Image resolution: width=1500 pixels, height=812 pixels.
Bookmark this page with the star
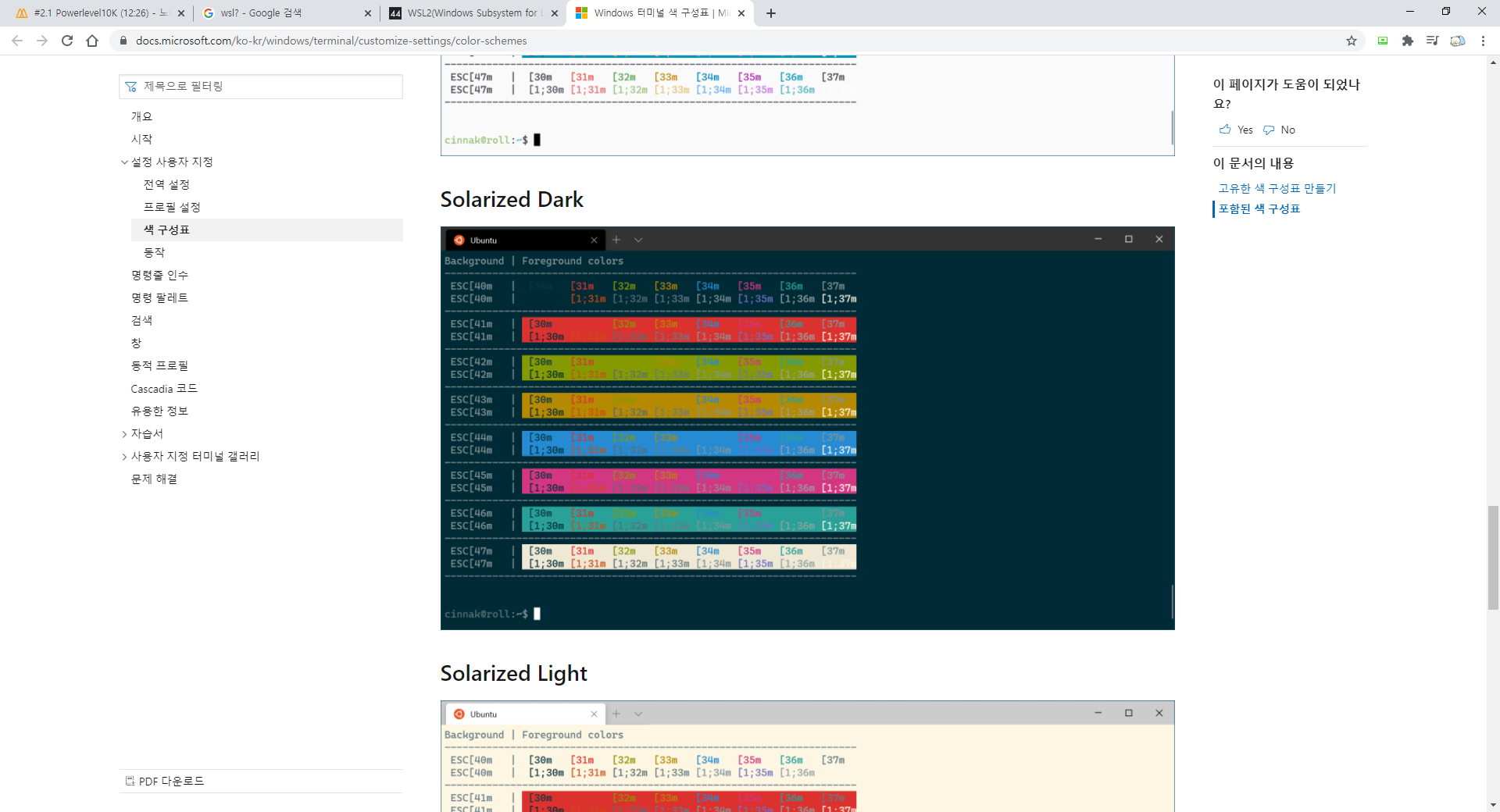(1352, 41)
